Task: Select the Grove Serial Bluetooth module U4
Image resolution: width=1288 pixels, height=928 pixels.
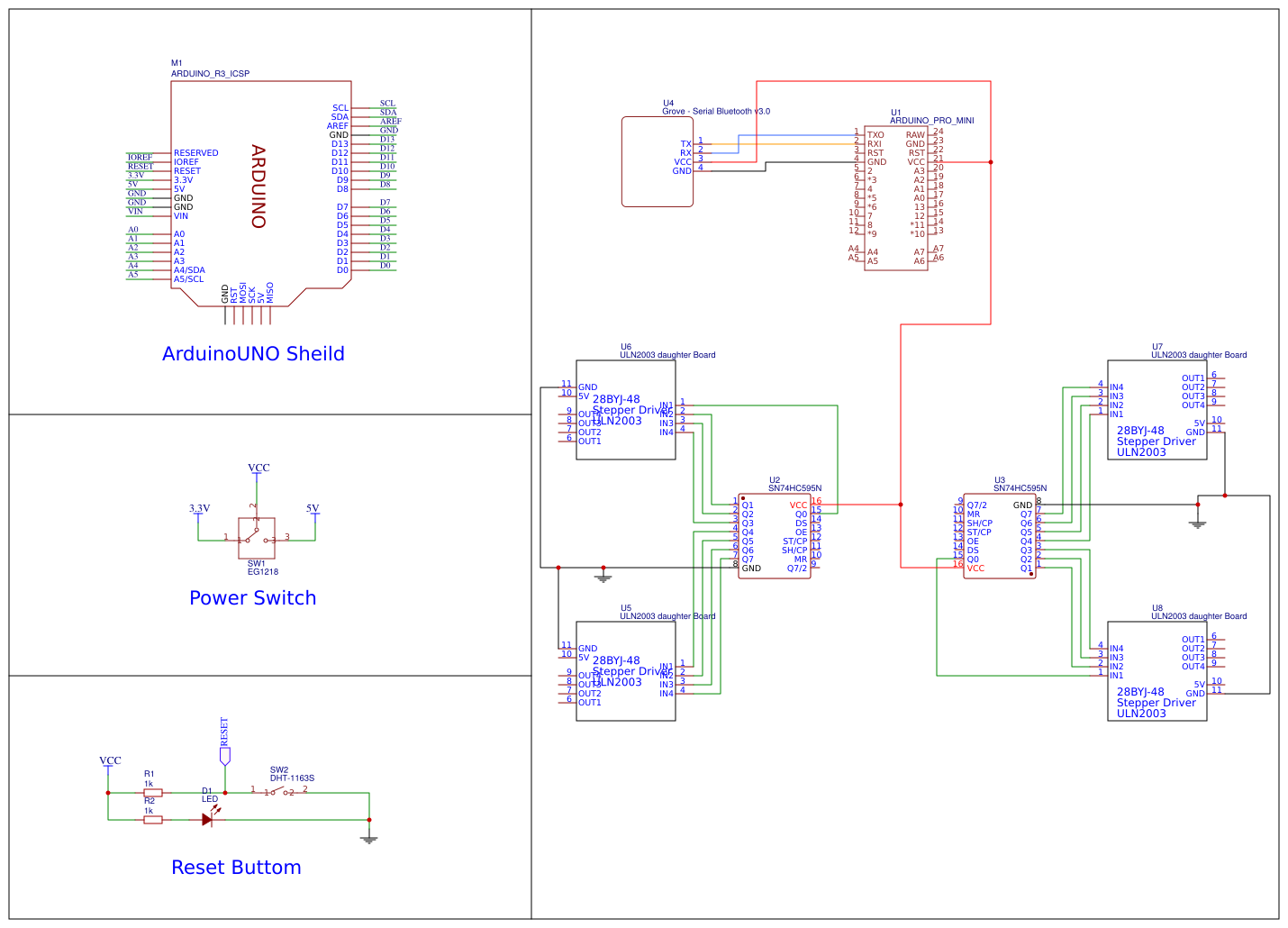Action: [x=657, y=160]
